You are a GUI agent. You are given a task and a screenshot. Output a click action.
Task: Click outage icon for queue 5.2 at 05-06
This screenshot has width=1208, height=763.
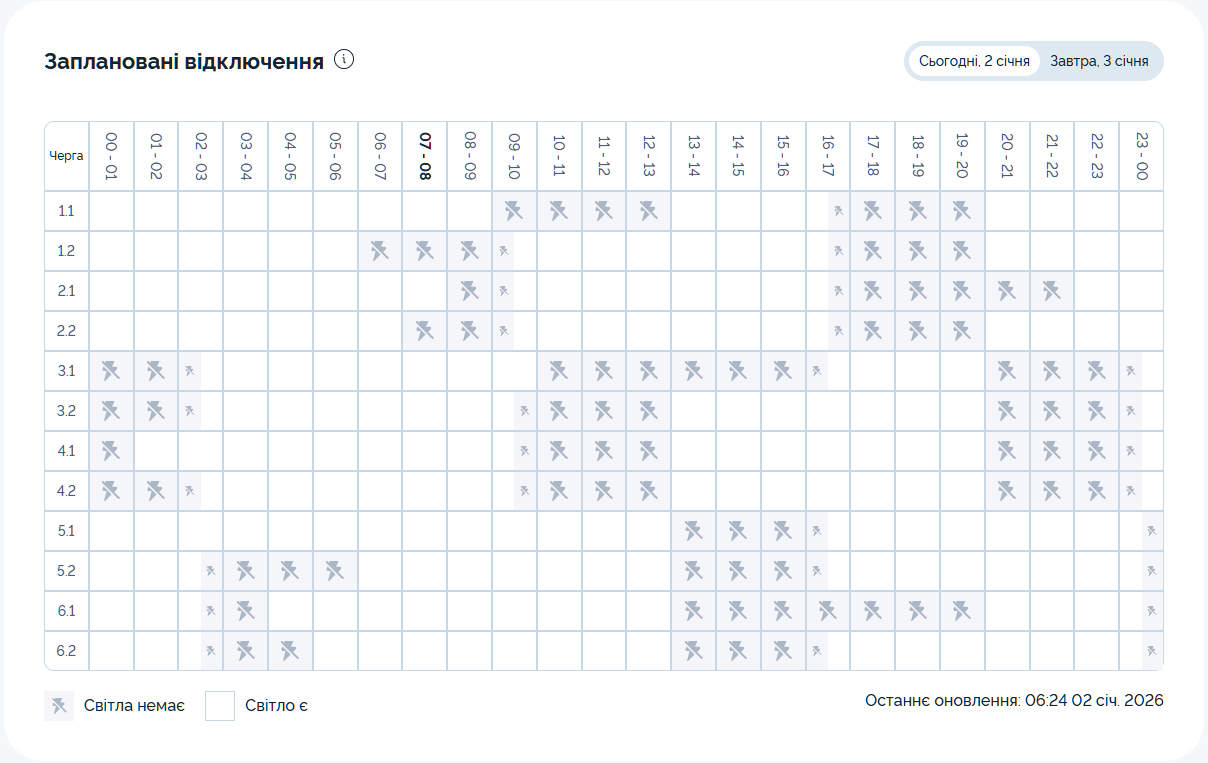click(x=335, y=571)
